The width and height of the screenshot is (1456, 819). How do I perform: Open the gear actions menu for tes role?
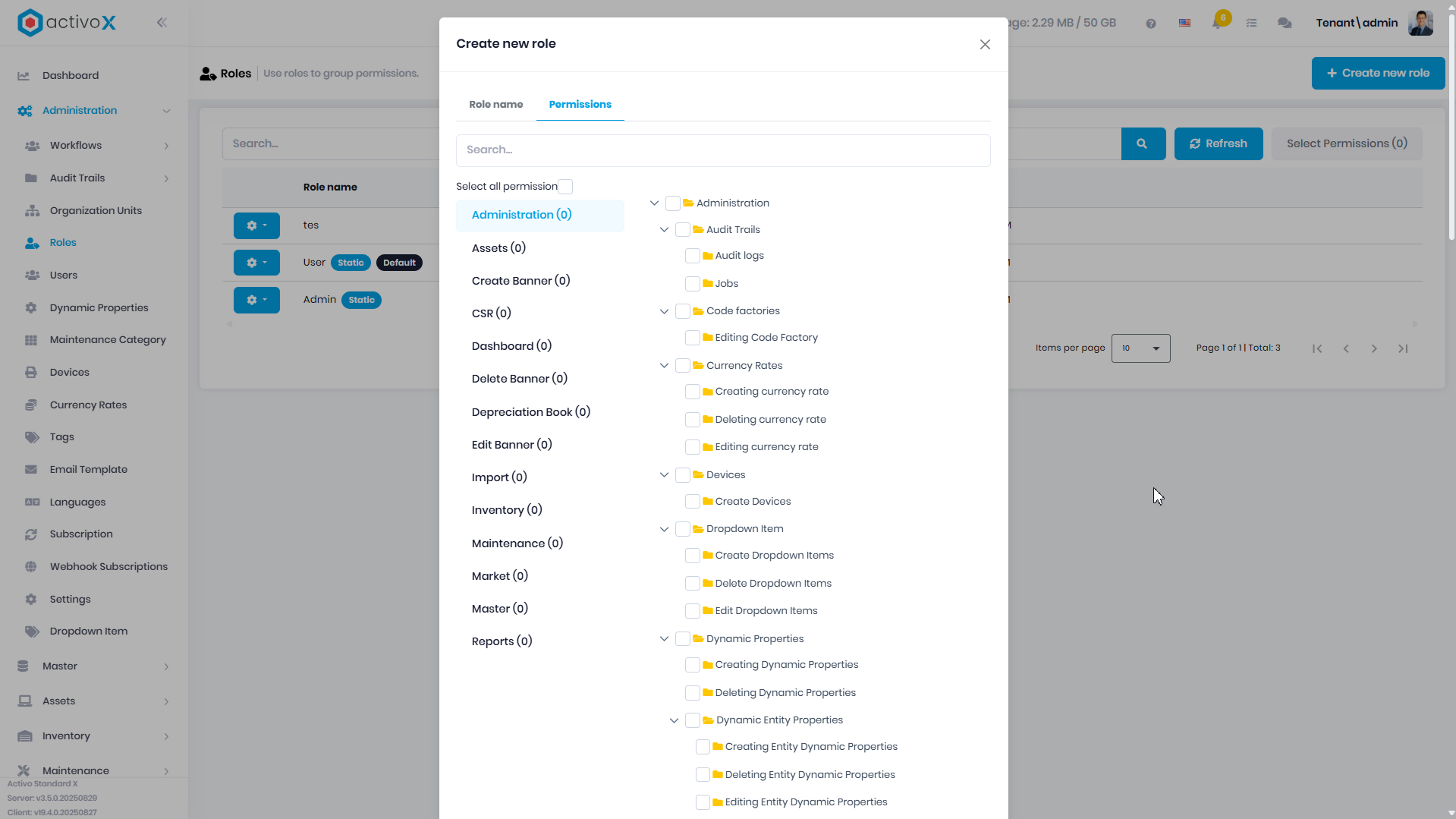(256, 225)
